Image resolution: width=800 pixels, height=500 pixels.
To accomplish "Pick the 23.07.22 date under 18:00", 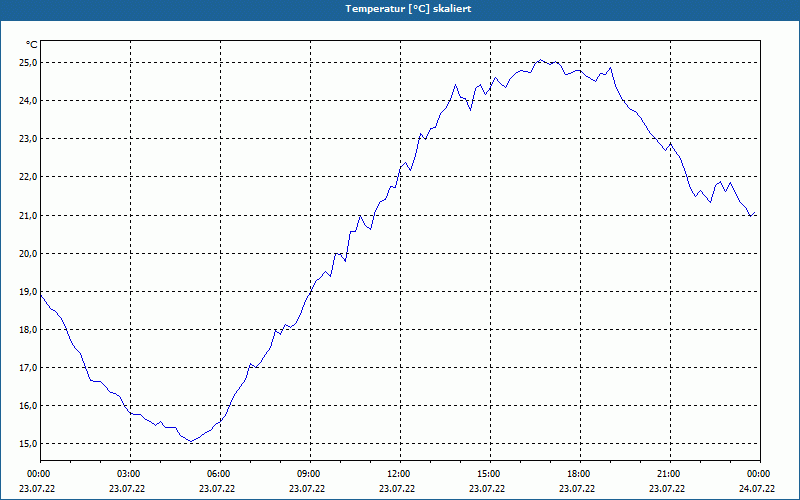I will pyautogui.click(x=577, y=489).
